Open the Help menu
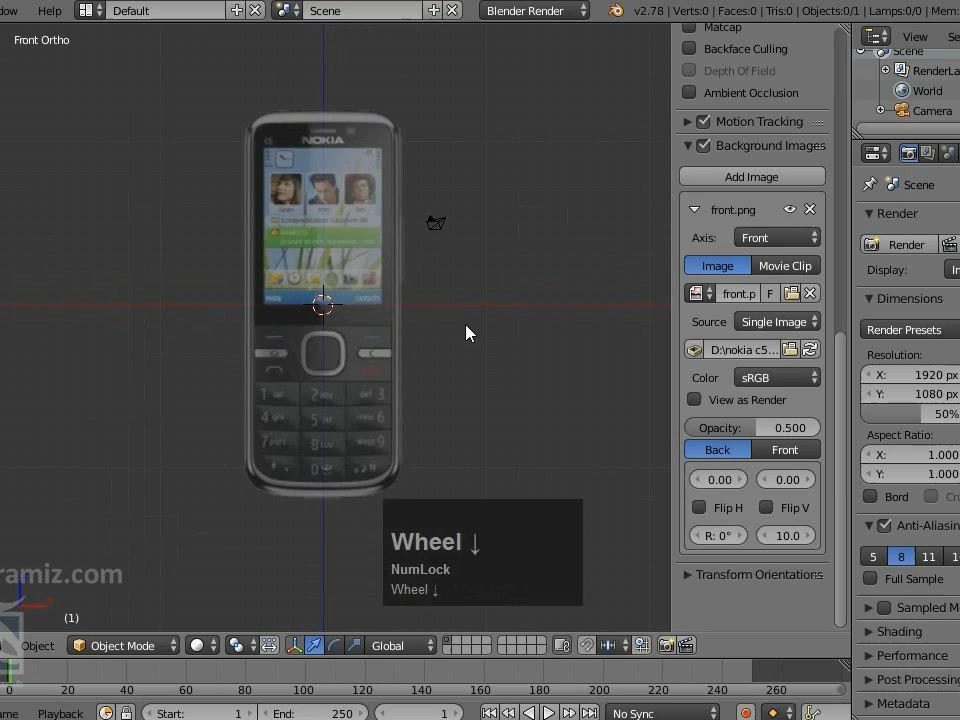 pyautogui.click(x=50, y=10)
